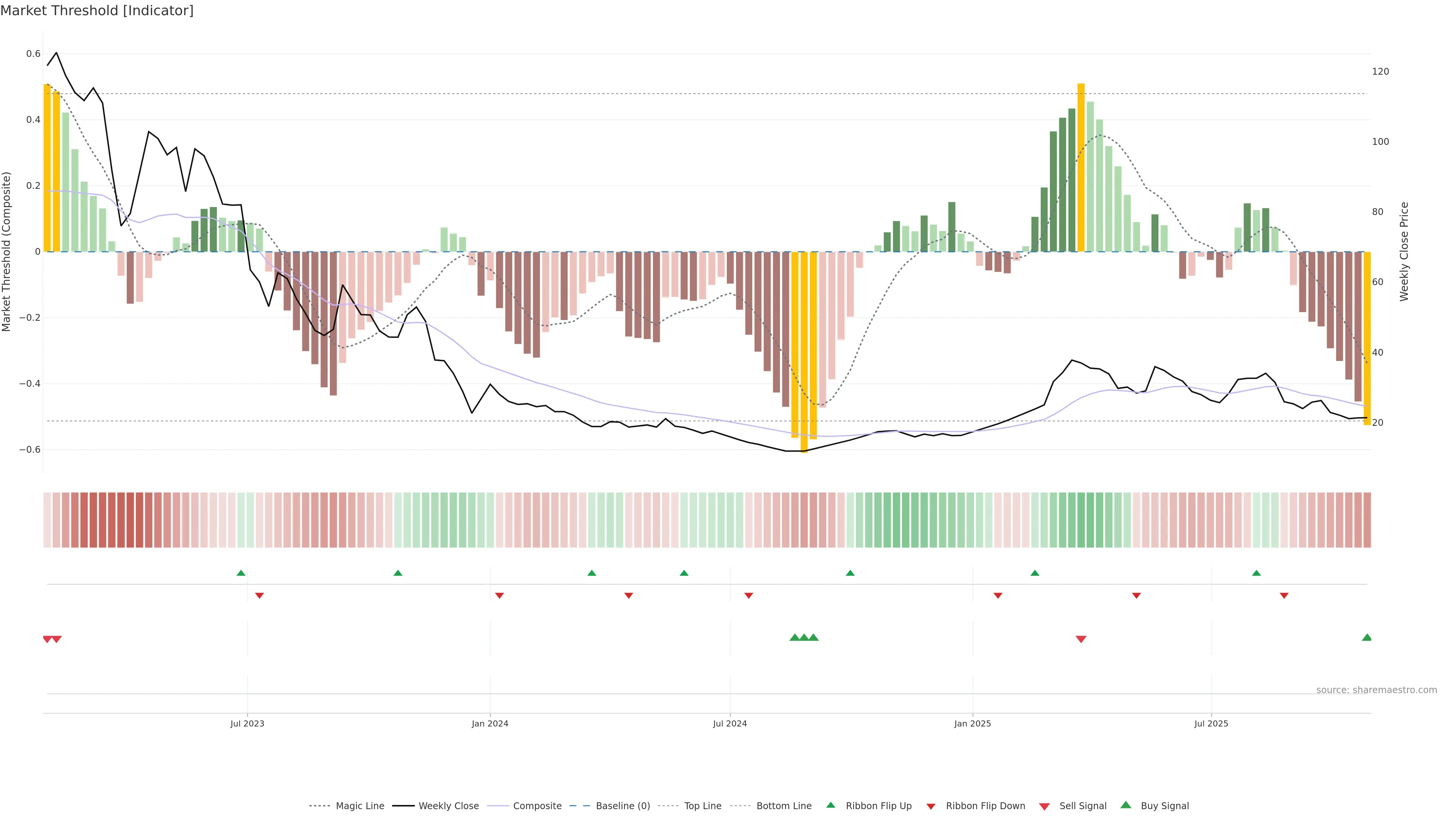Viewport: 1456px width, 819px height.
Task: Click the red sell signal marker in 2025
Action: click(1081, 639)
